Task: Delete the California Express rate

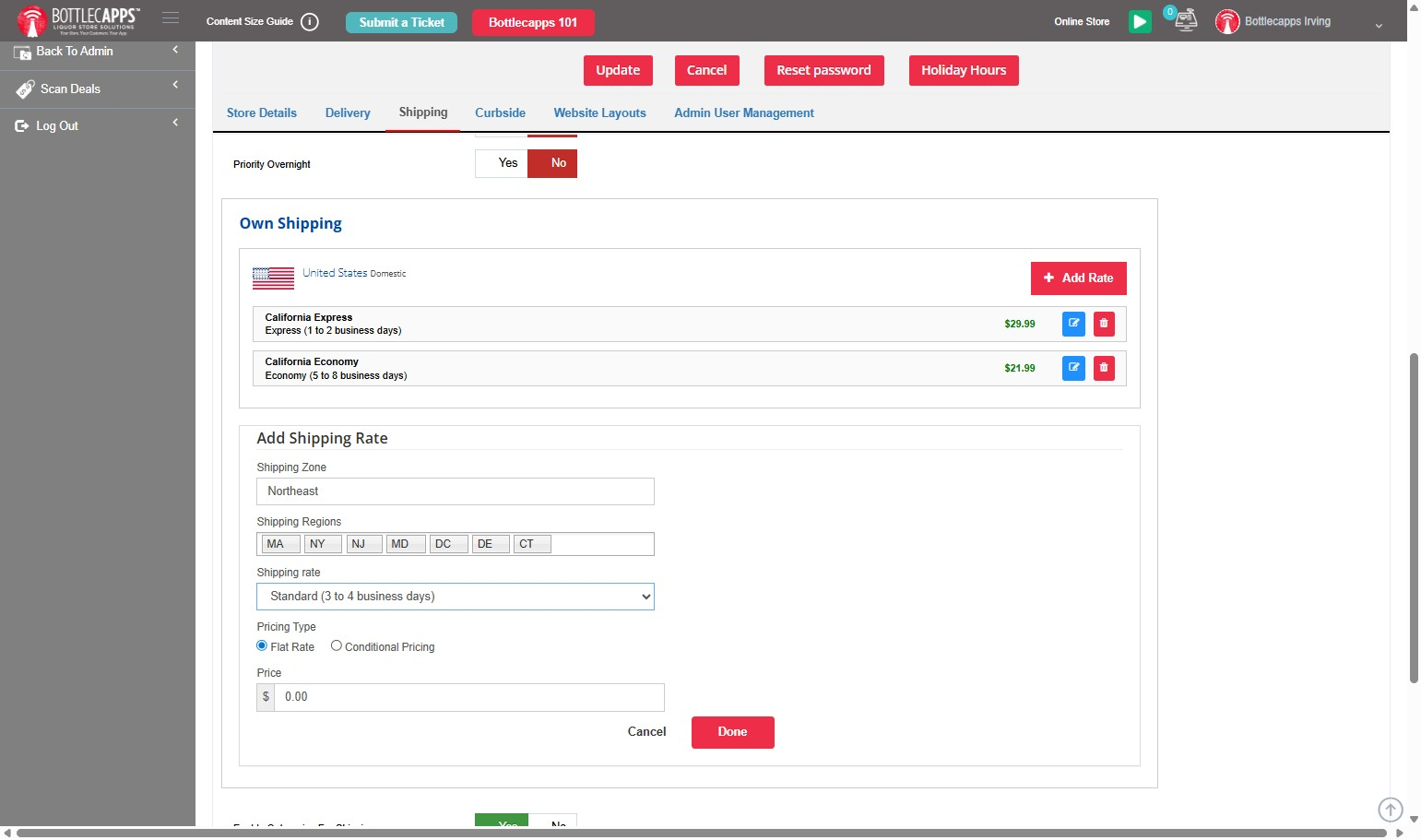Action: [x=1104, y=324]
